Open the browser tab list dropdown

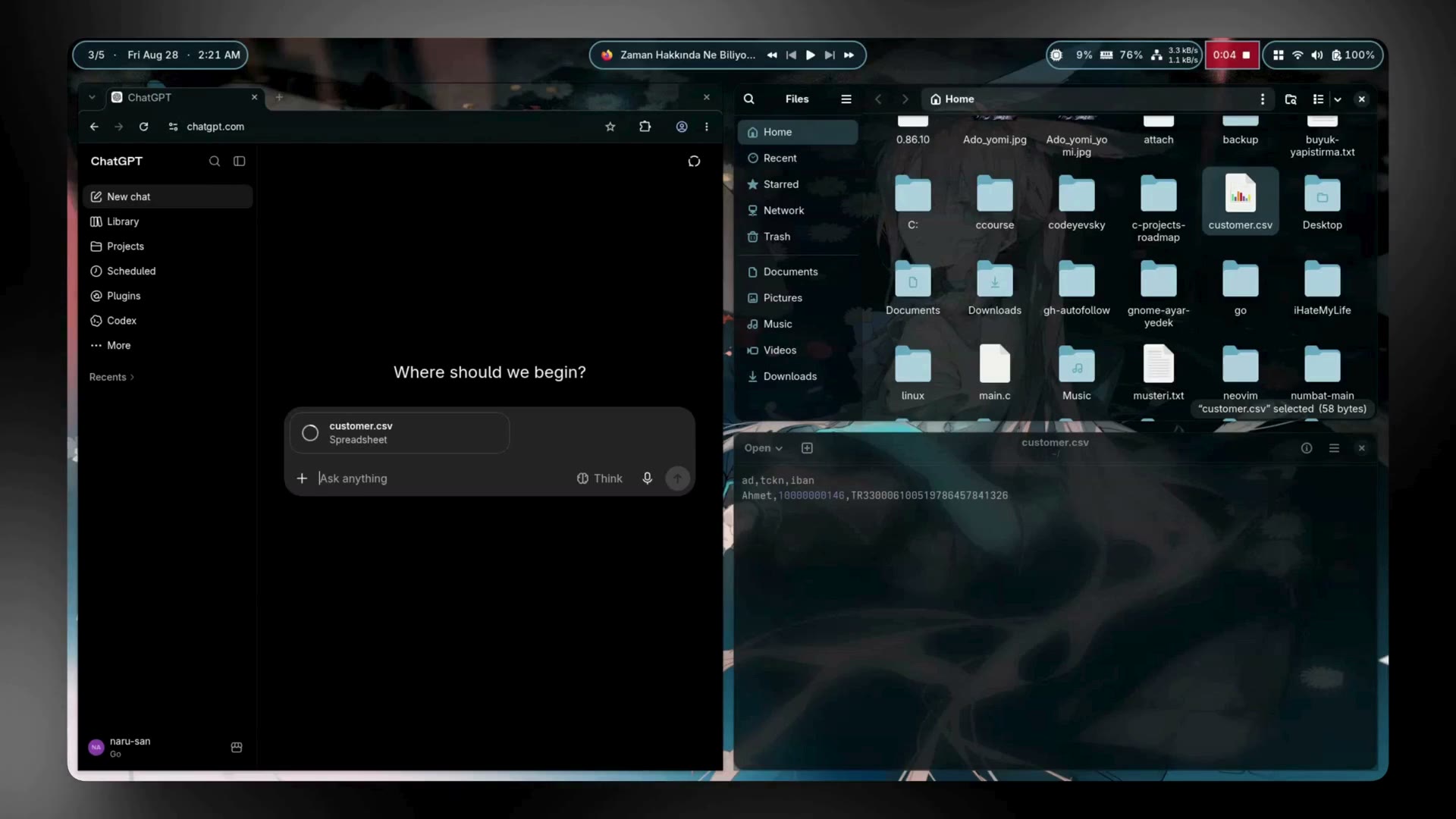(x=92, y=97)
